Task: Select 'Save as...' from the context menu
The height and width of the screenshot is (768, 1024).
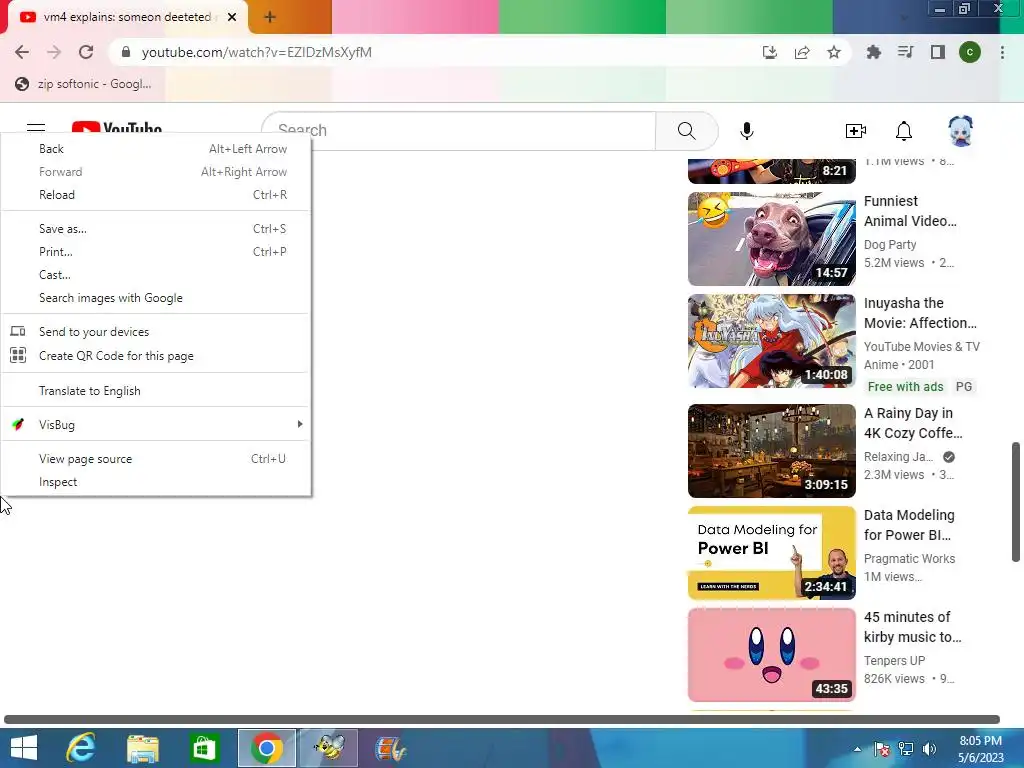Action: click(156, 229)
